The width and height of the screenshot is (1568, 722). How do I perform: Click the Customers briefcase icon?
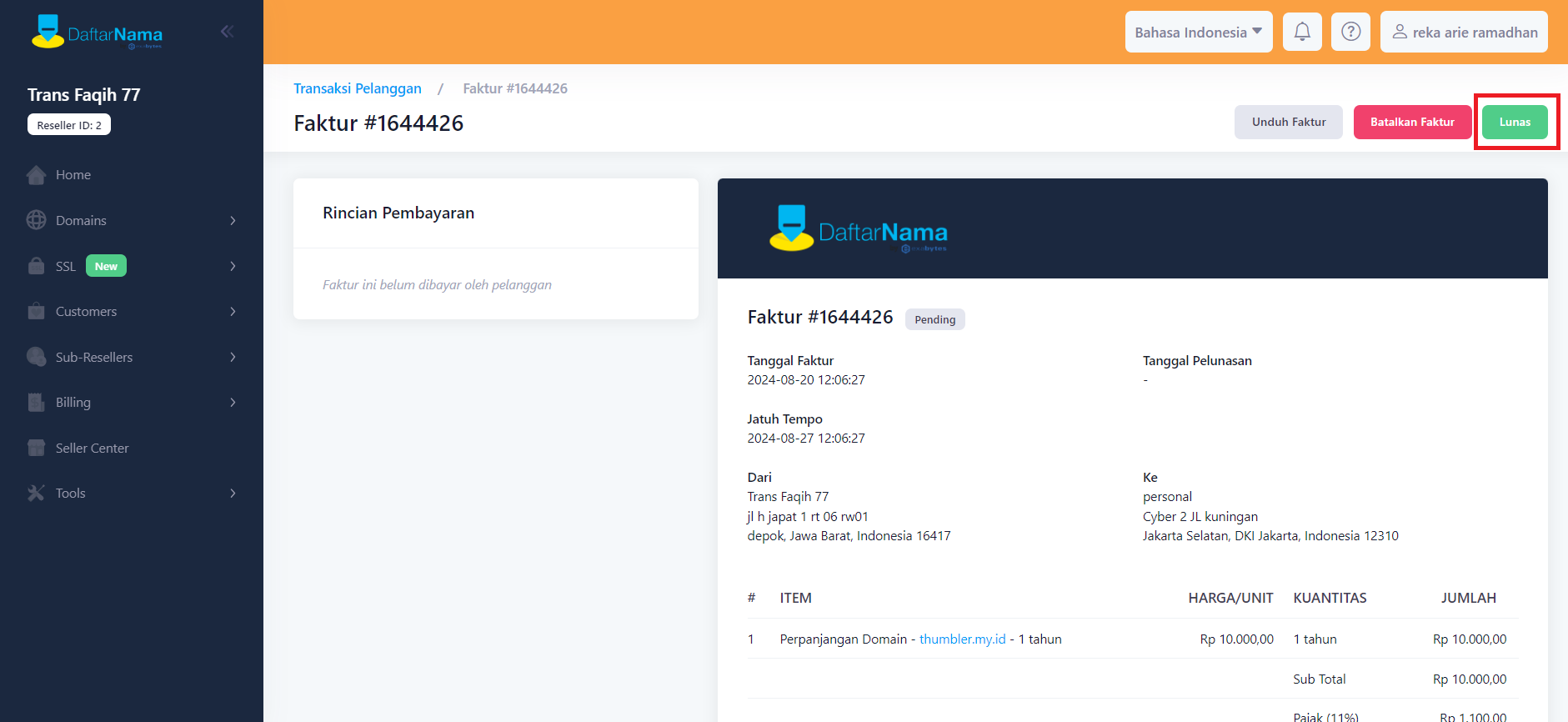(x=36, y=311)
